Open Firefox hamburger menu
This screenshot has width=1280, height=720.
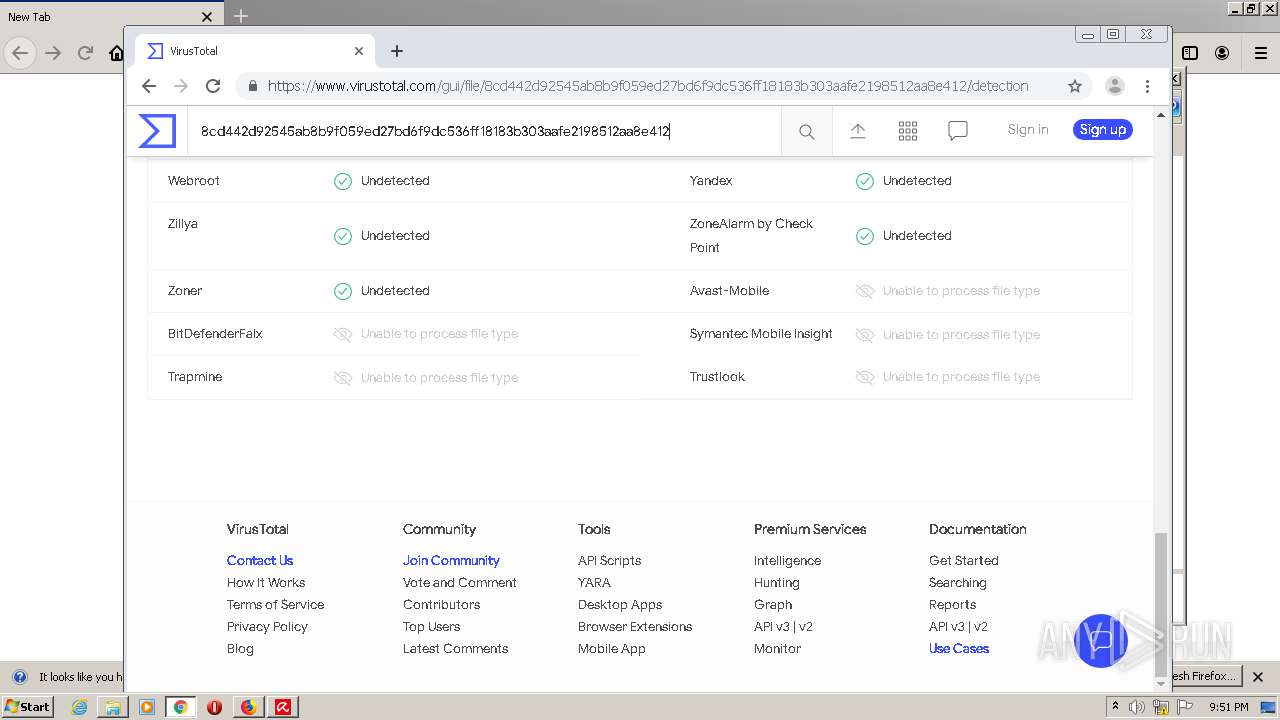pos(1261,53)
